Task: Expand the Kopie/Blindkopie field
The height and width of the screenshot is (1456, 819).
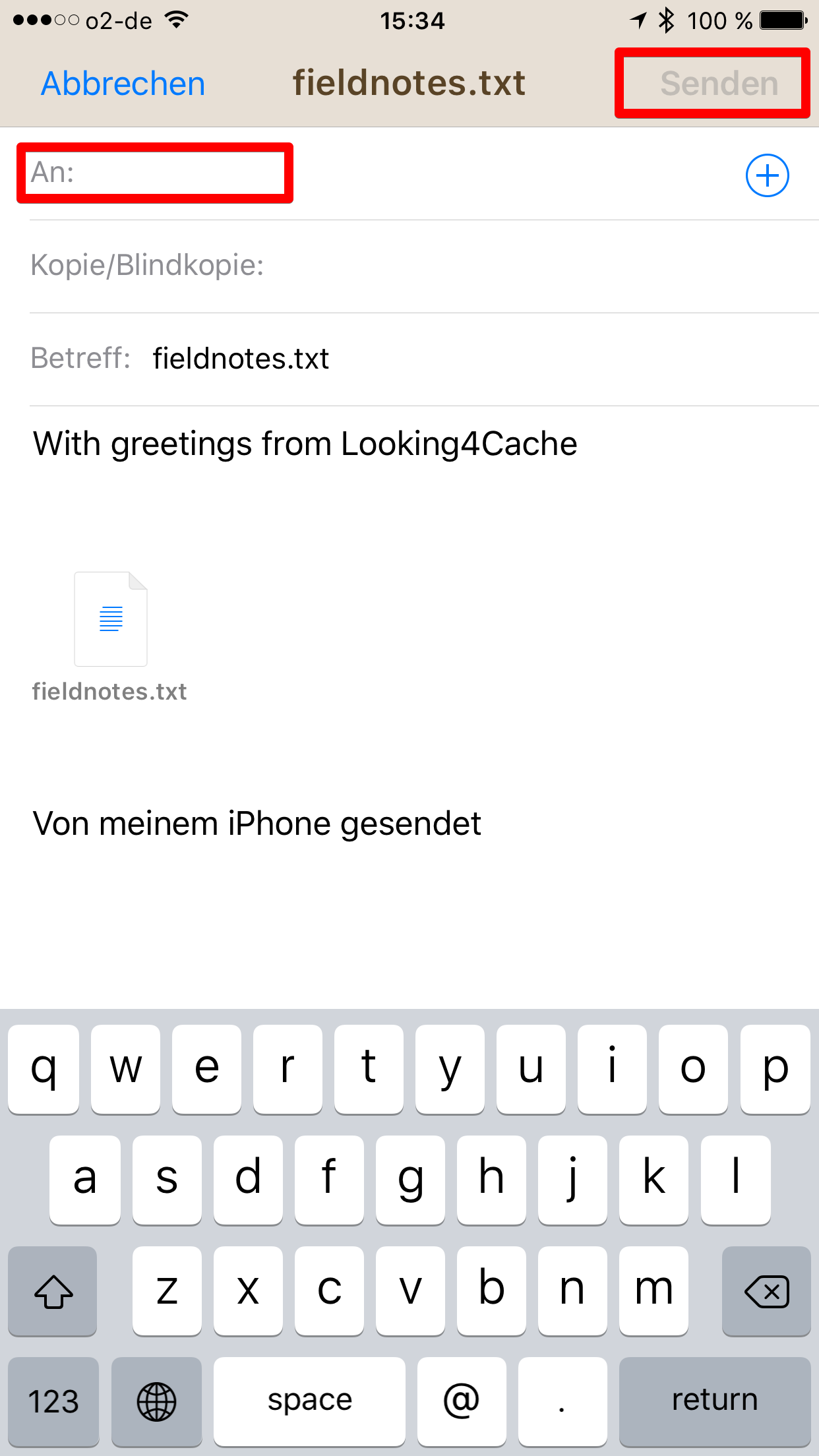Action: coord(424,266)
